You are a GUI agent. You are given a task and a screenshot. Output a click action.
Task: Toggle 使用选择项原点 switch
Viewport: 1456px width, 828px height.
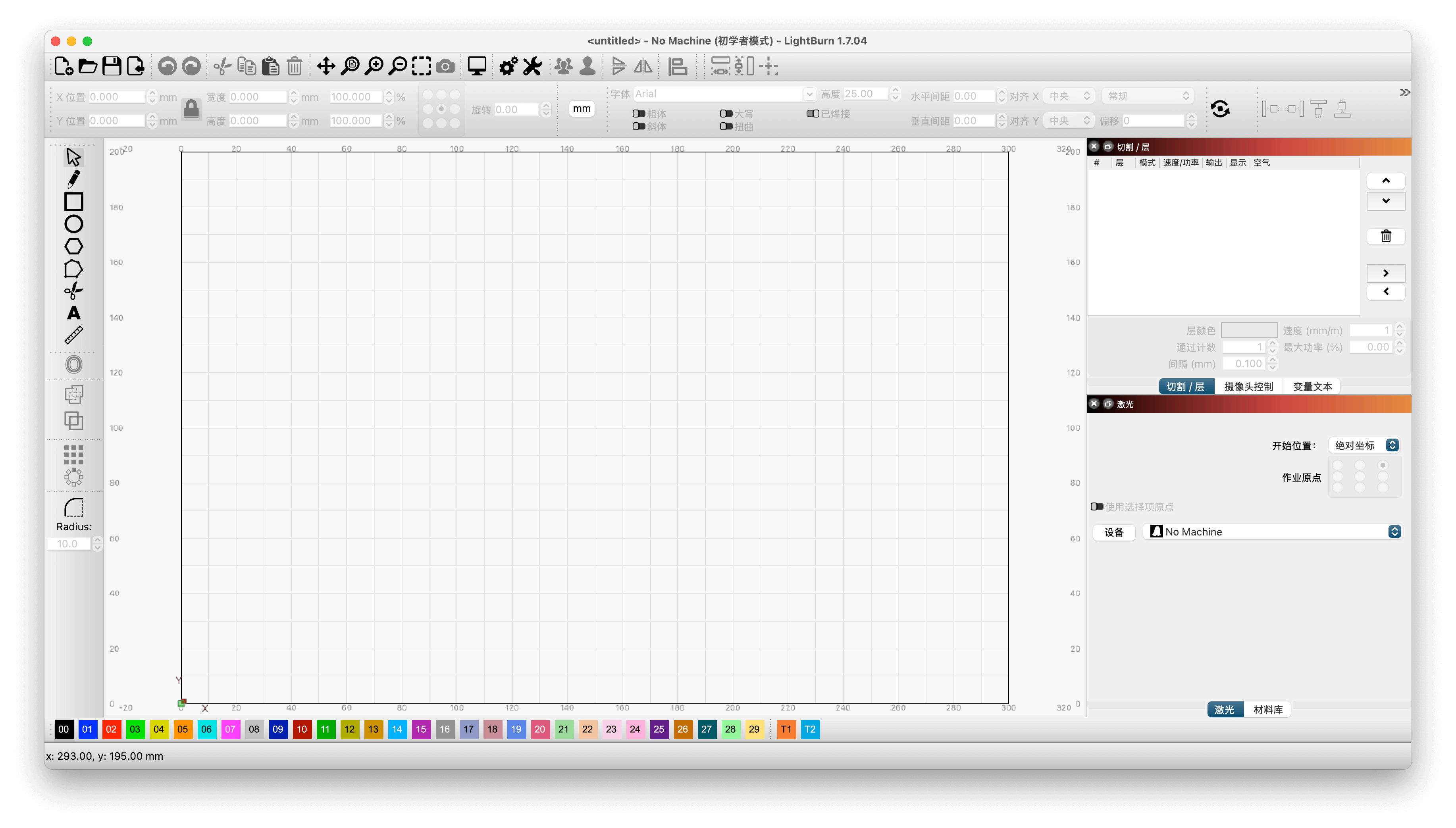tap(1097, 507)
